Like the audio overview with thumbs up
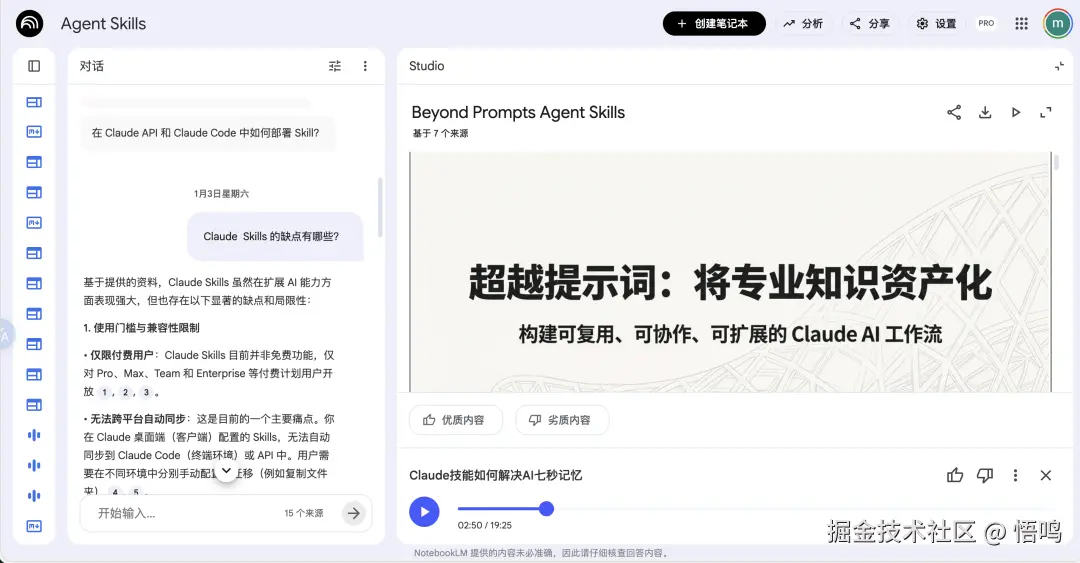 pyautogui.click(x=955, y=475)
